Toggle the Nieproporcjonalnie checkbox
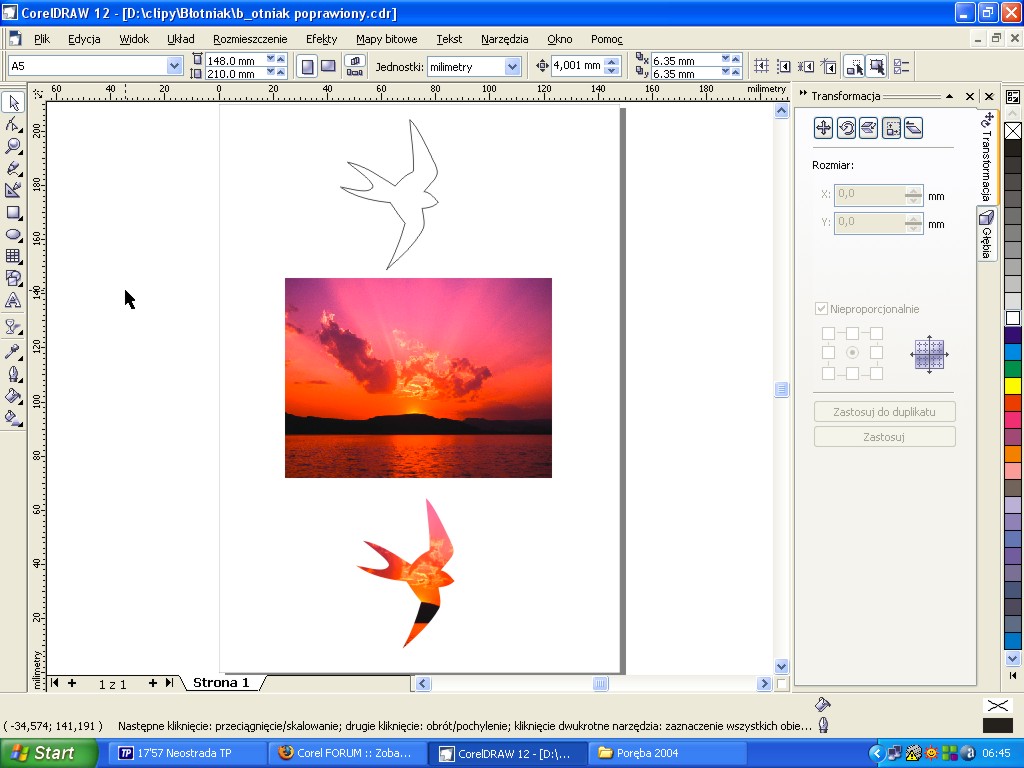1024x768 pixels. click(822, 309)
